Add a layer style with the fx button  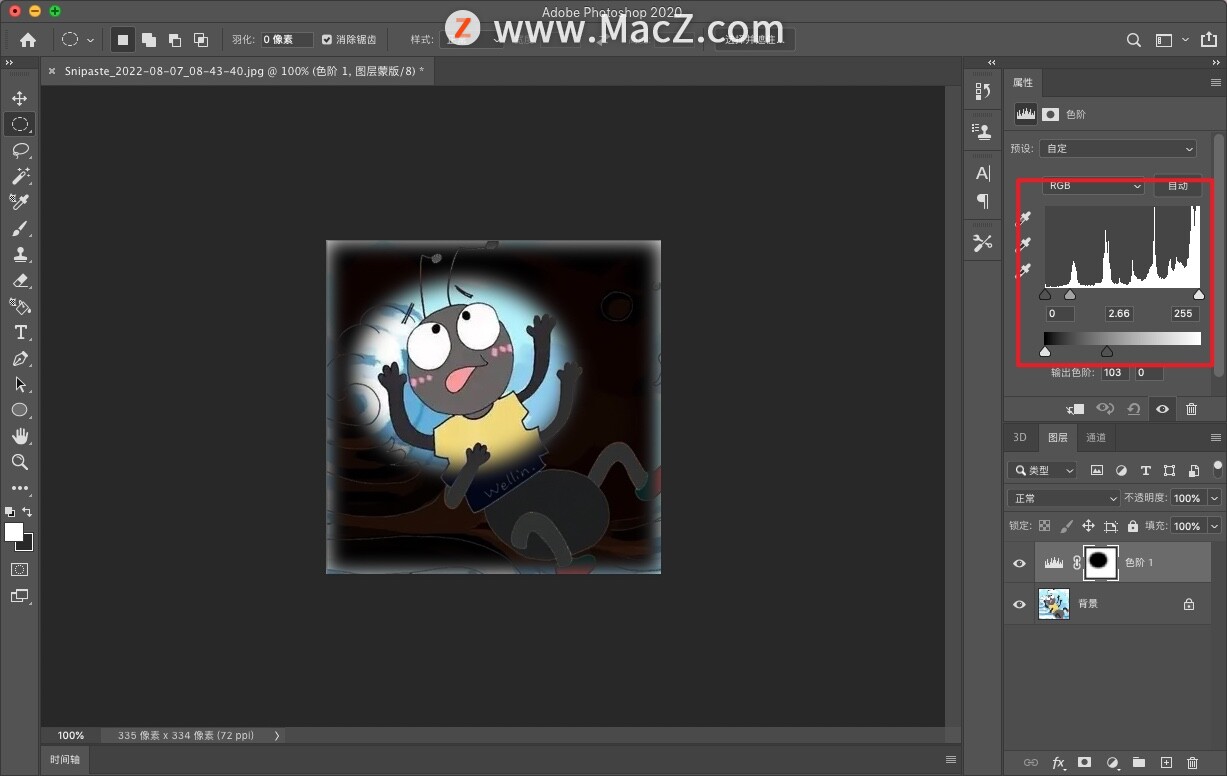(x=1058, y=763)
